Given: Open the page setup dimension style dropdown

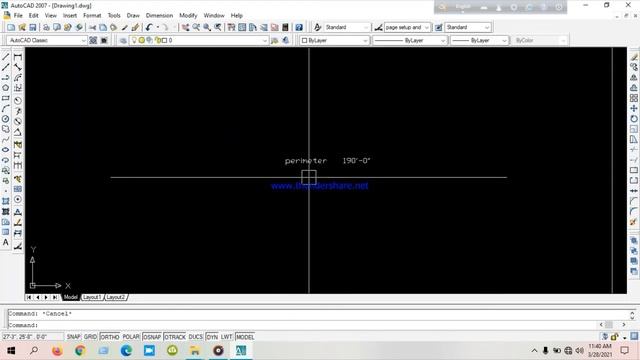Looking at the screenshot, I should pyautogui.click(x=407, y=27).
